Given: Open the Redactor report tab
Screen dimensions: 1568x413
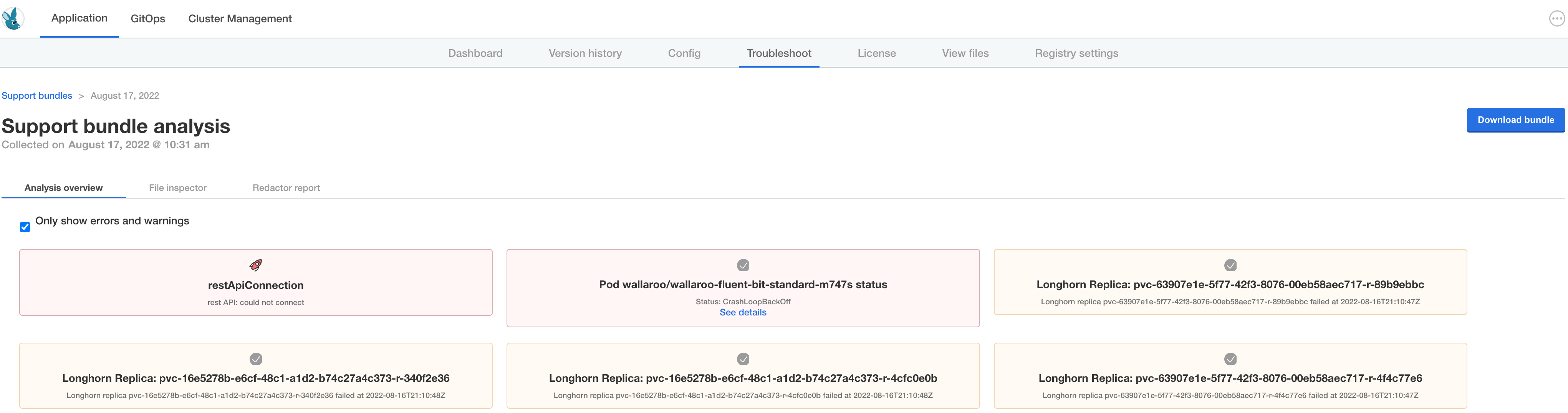Looking at the screenshot, I should coord(286,187).
